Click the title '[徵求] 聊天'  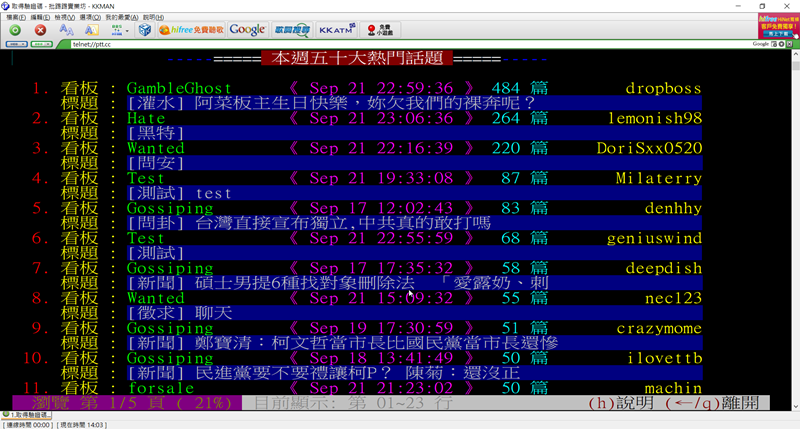[x=180, y=313]
